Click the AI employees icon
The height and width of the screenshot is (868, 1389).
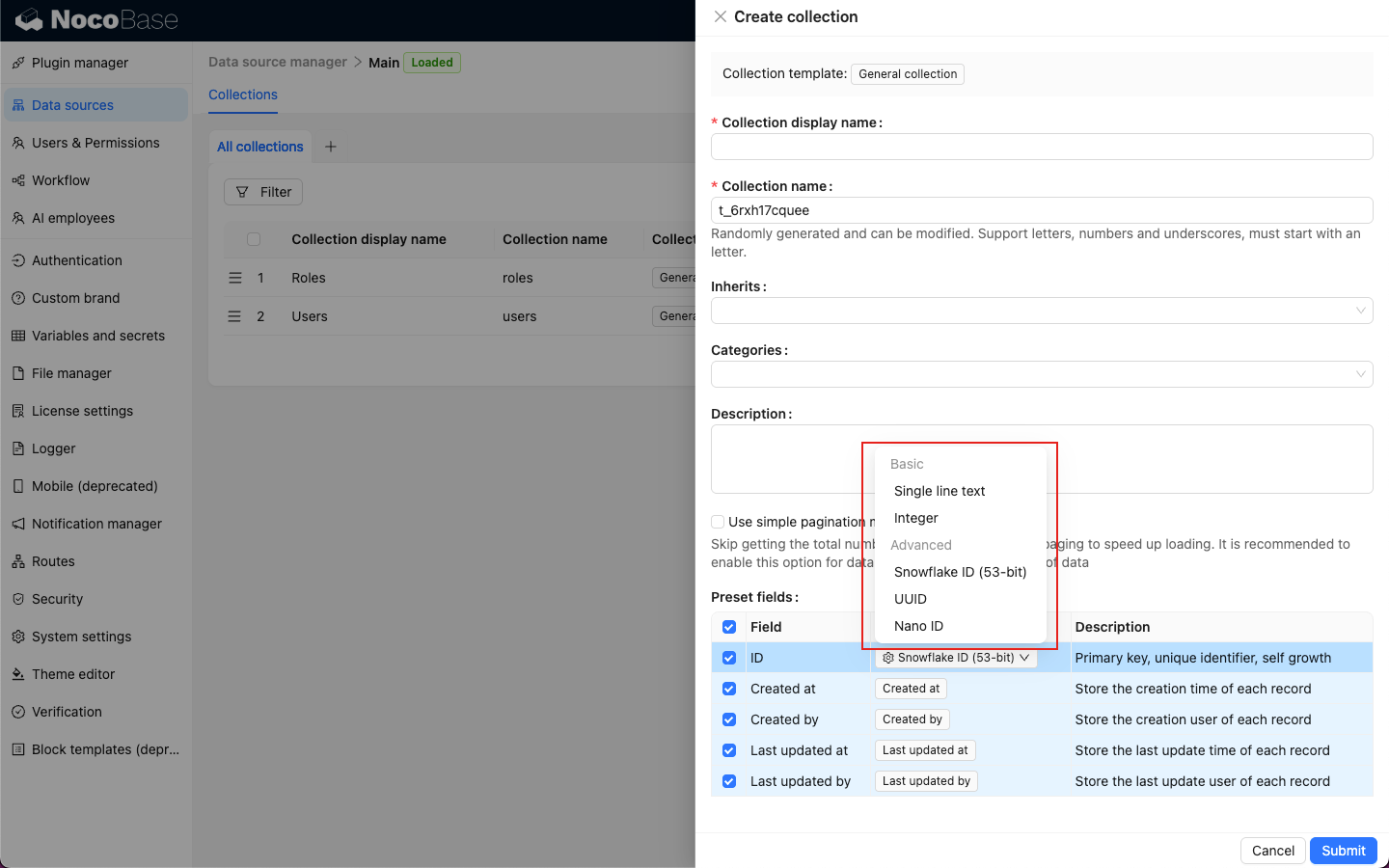coord(18,218)
